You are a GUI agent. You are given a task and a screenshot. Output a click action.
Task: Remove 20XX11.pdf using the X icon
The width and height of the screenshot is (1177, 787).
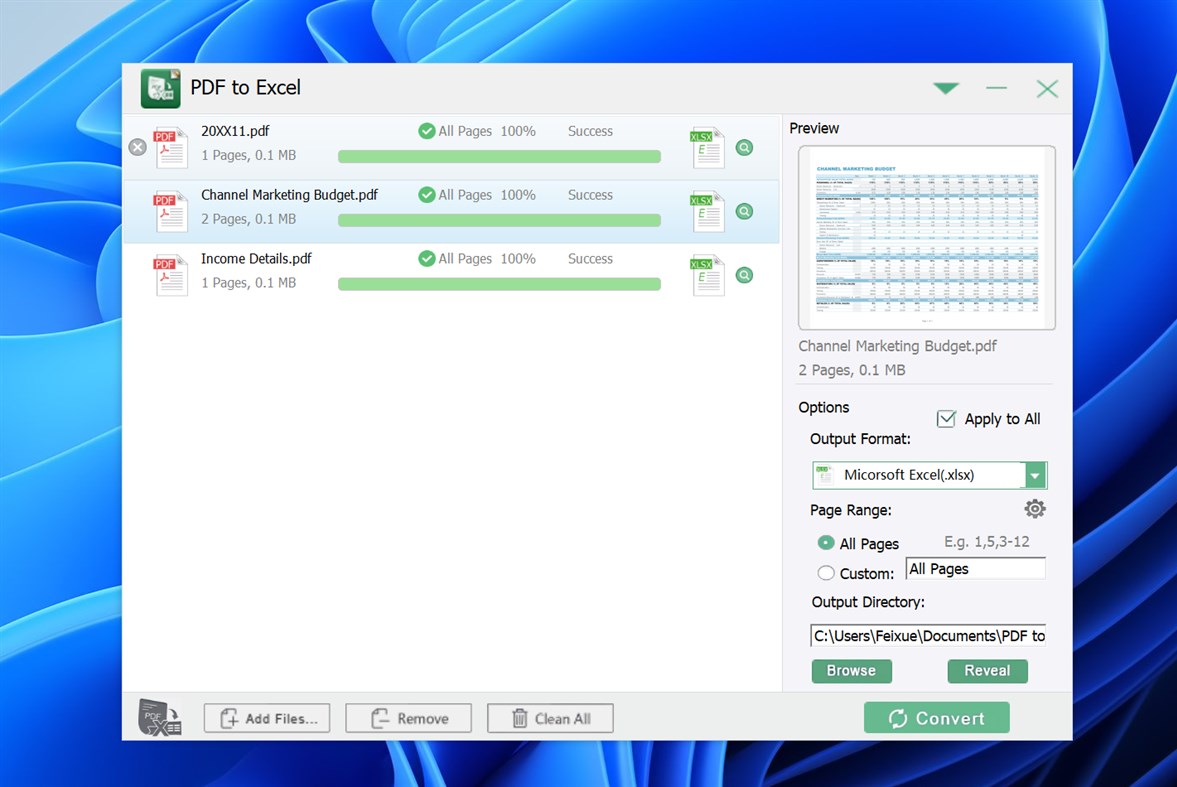click(x=137, y=147)
